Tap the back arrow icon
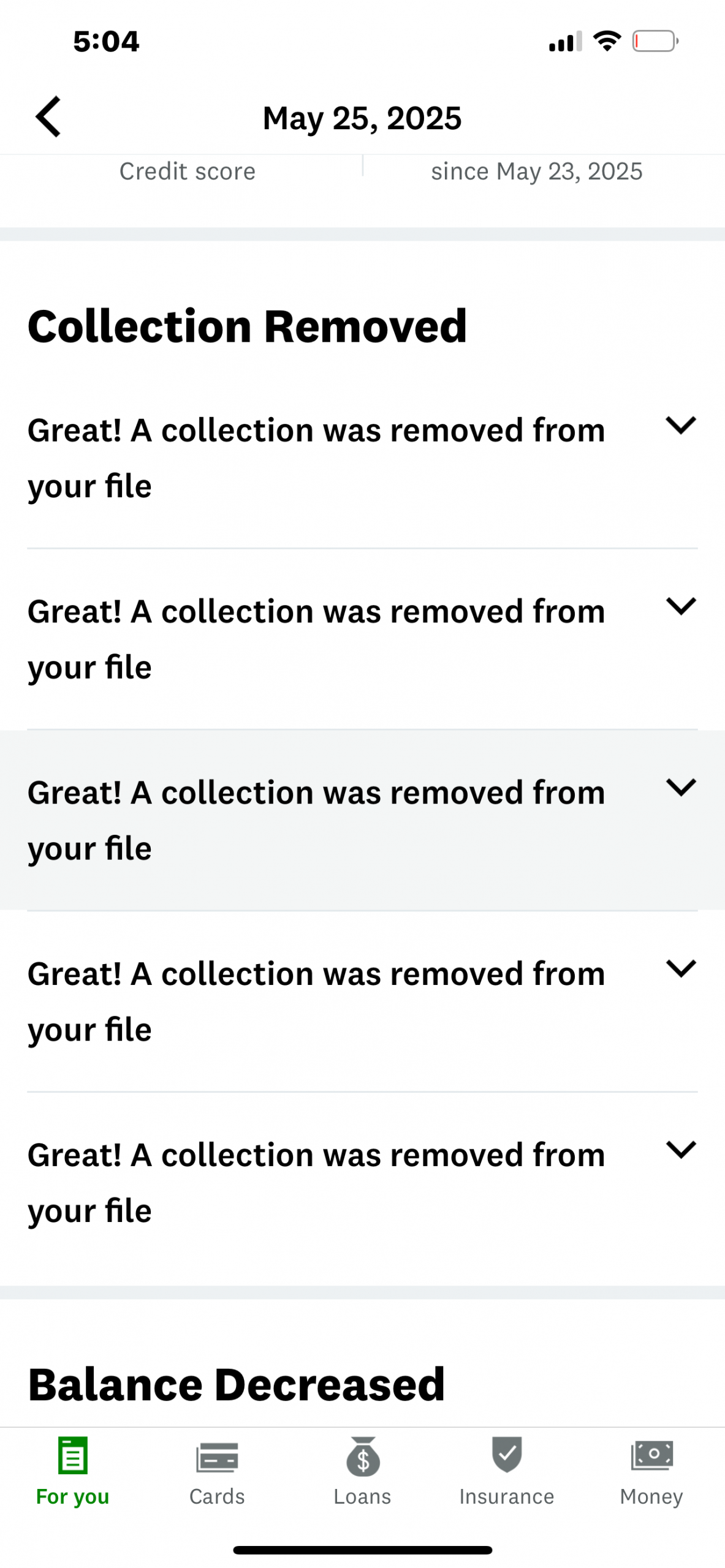Image resolution: width=725 pixels, height=1568 pixels. (48, 116)
